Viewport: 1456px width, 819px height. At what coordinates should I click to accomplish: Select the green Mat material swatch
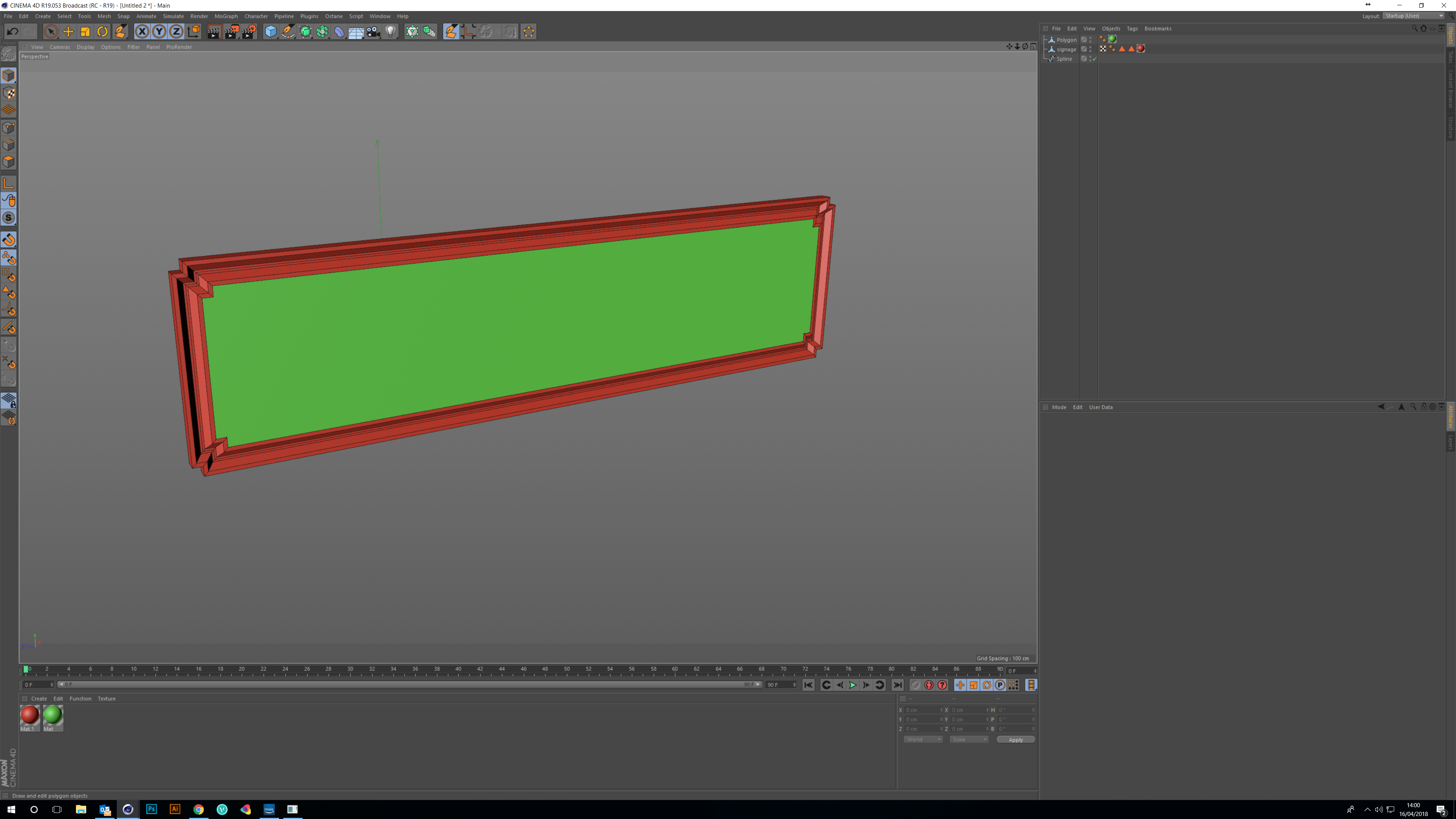tap(53, 715)
